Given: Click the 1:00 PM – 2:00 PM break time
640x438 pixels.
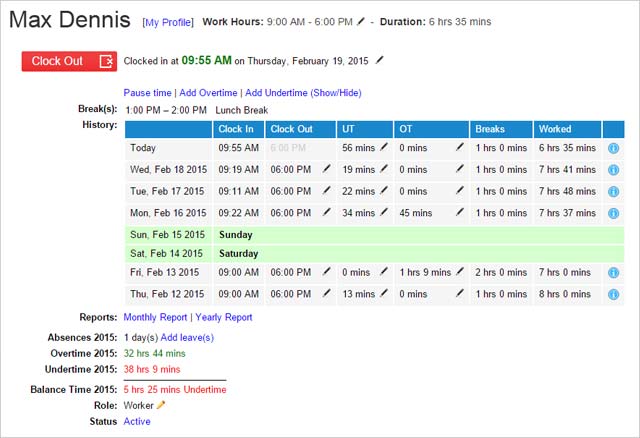Looking at the screenshot, I should click(x=166, y=110).
